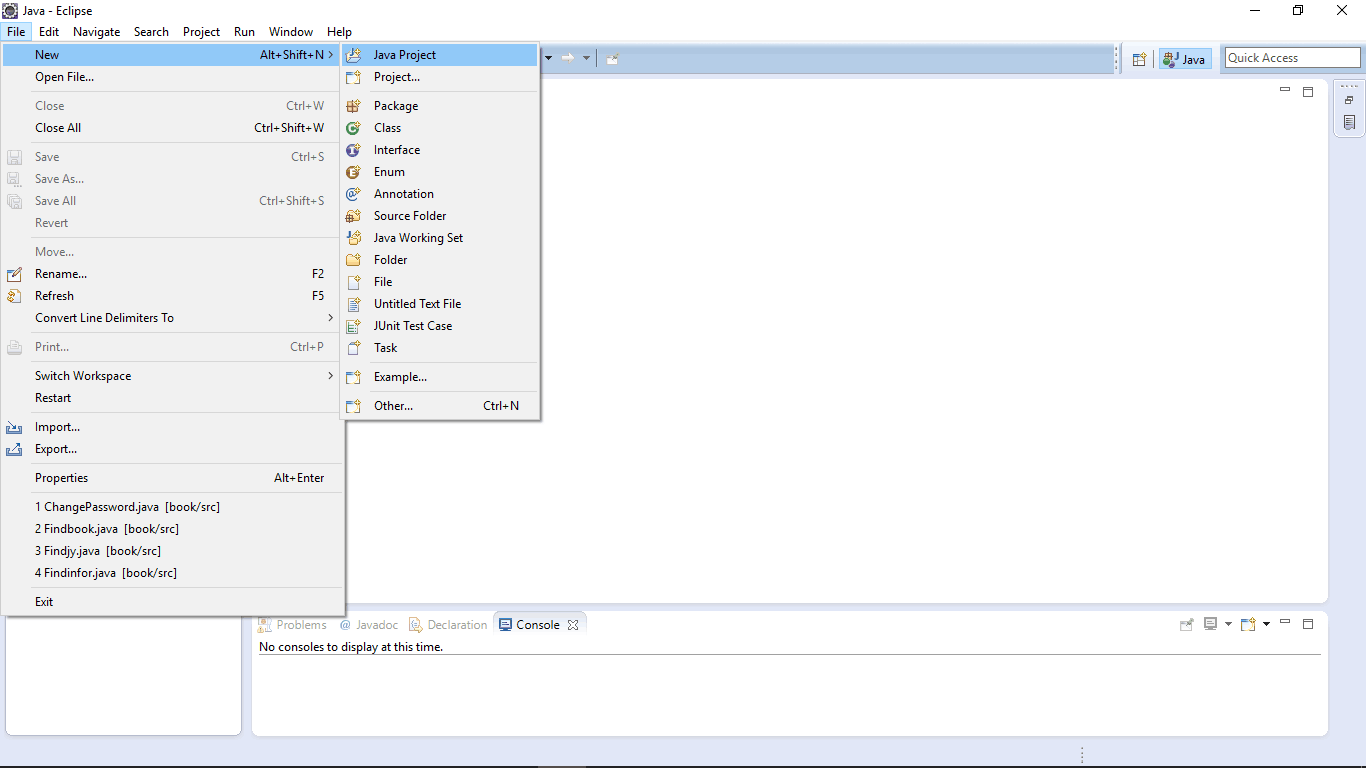Create a new Interface
The width and height of the screenshot is (1366, 768).
tap(440, 150)
